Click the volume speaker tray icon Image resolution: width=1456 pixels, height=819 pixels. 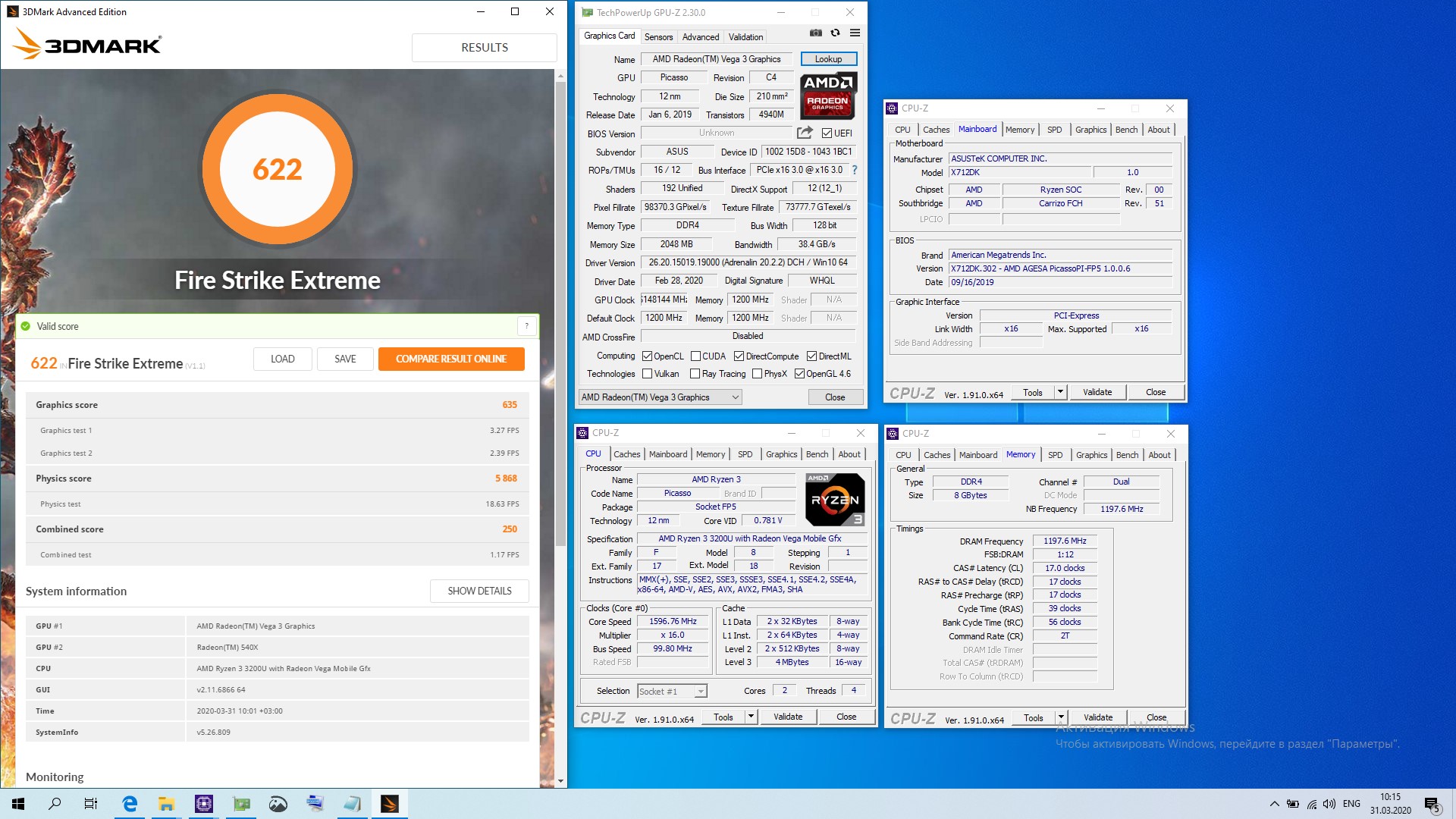point(1329,804)
